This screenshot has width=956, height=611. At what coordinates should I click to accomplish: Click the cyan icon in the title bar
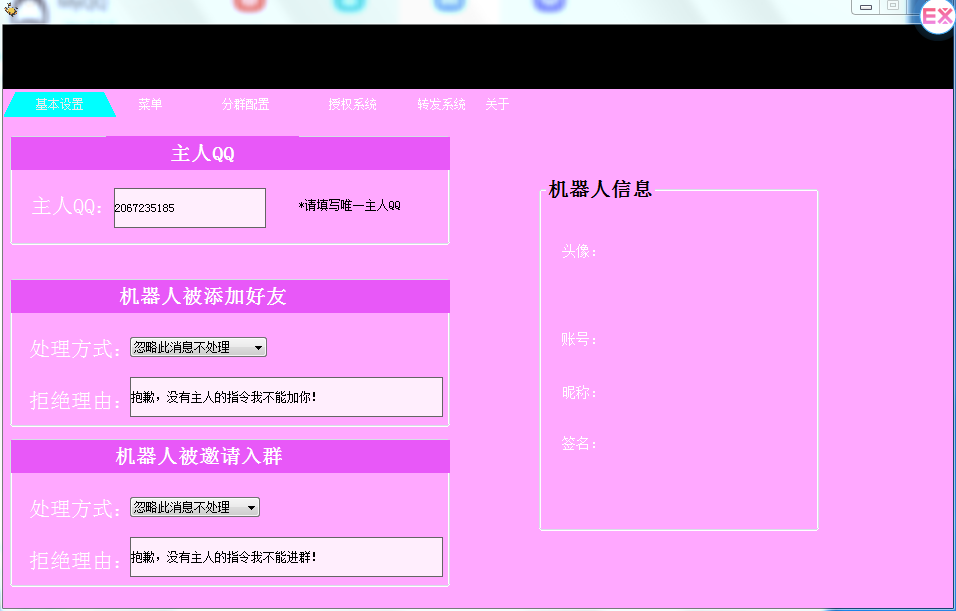tap(349, 4)
